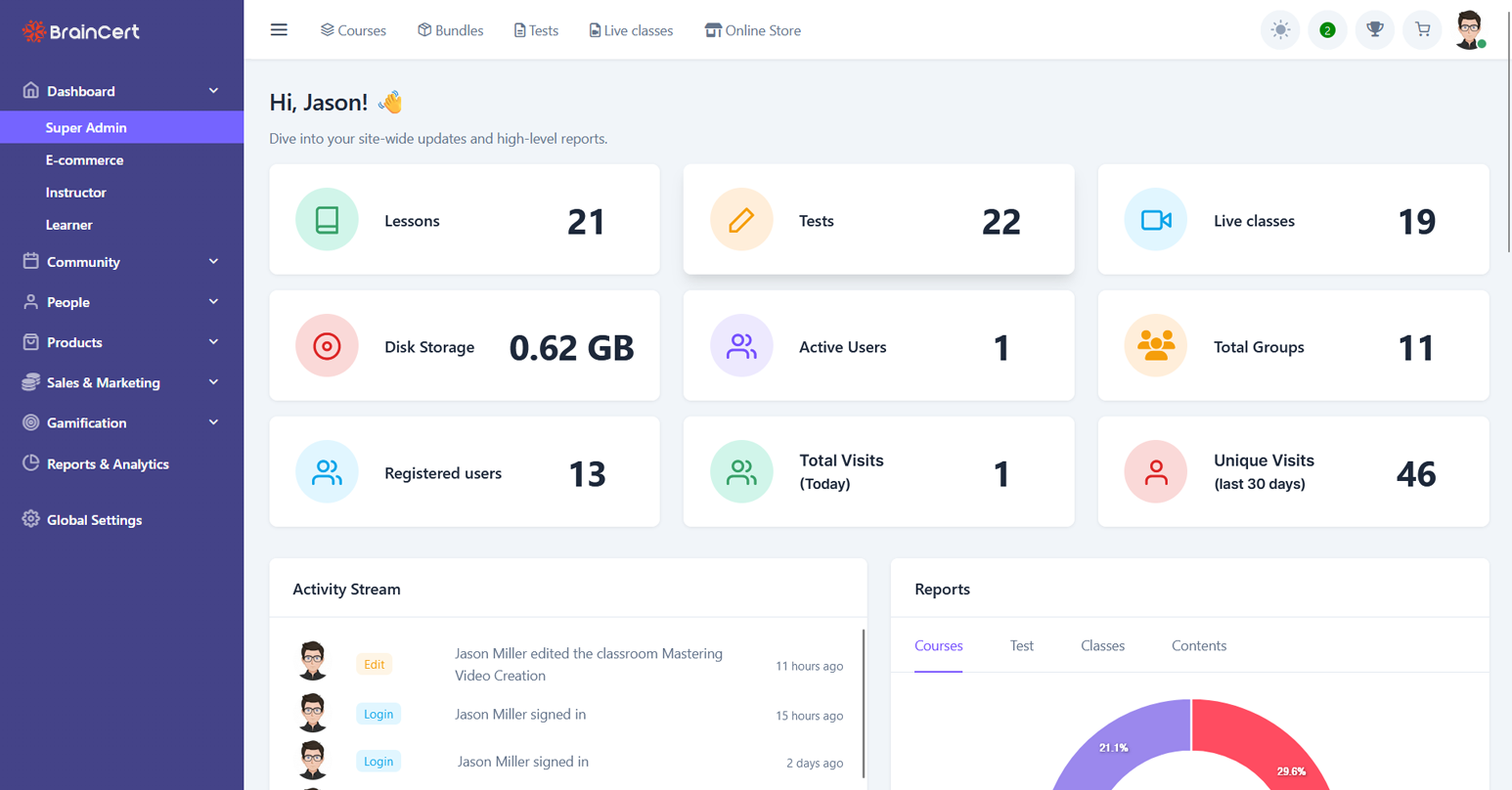
Task: Expand the Products sidebar section
Action: click(76, 342)
